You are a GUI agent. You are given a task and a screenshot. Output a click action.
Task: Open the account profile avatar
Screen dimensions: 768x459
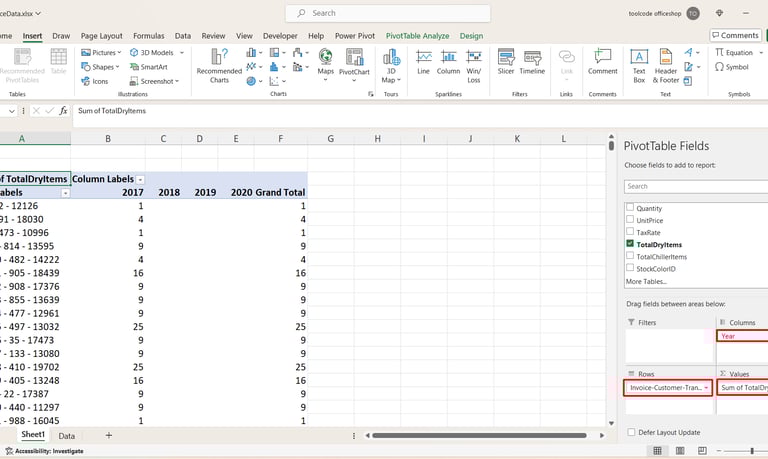[693, 14]
